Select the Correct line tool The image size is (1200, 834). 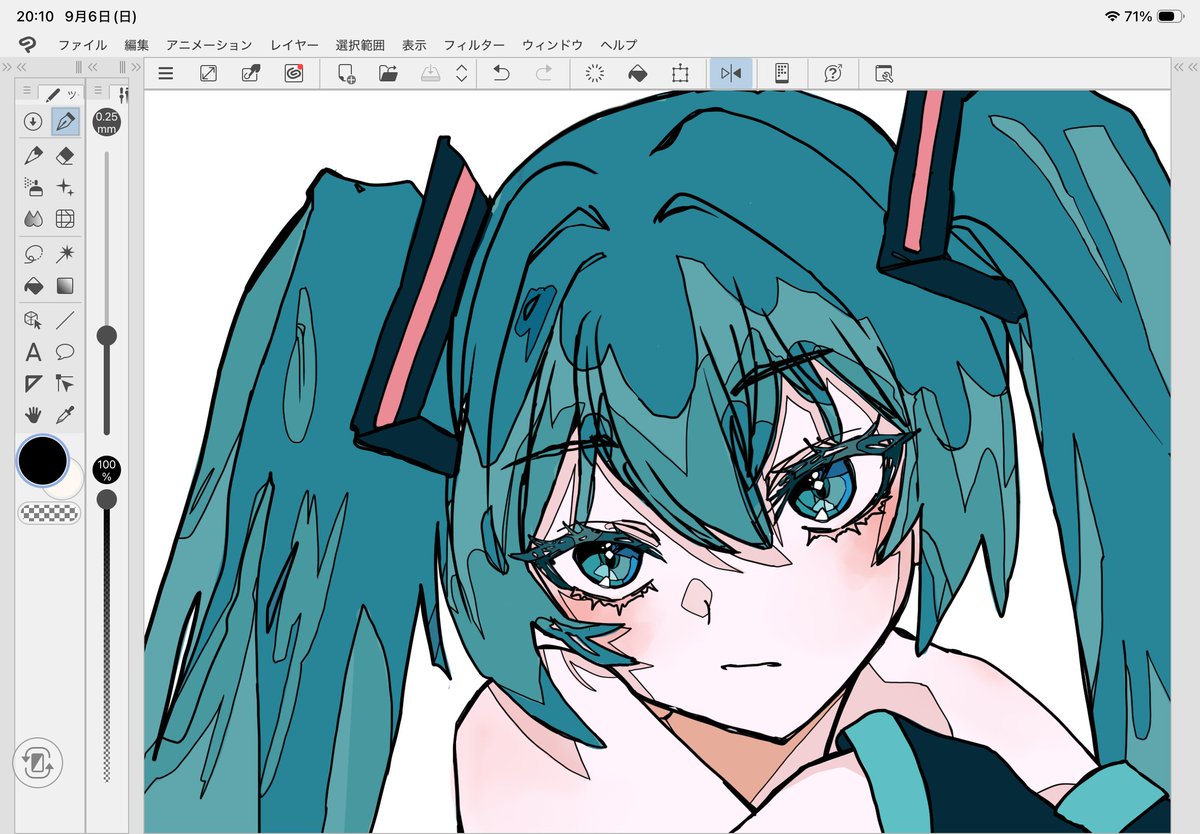(x=65, y=383)
